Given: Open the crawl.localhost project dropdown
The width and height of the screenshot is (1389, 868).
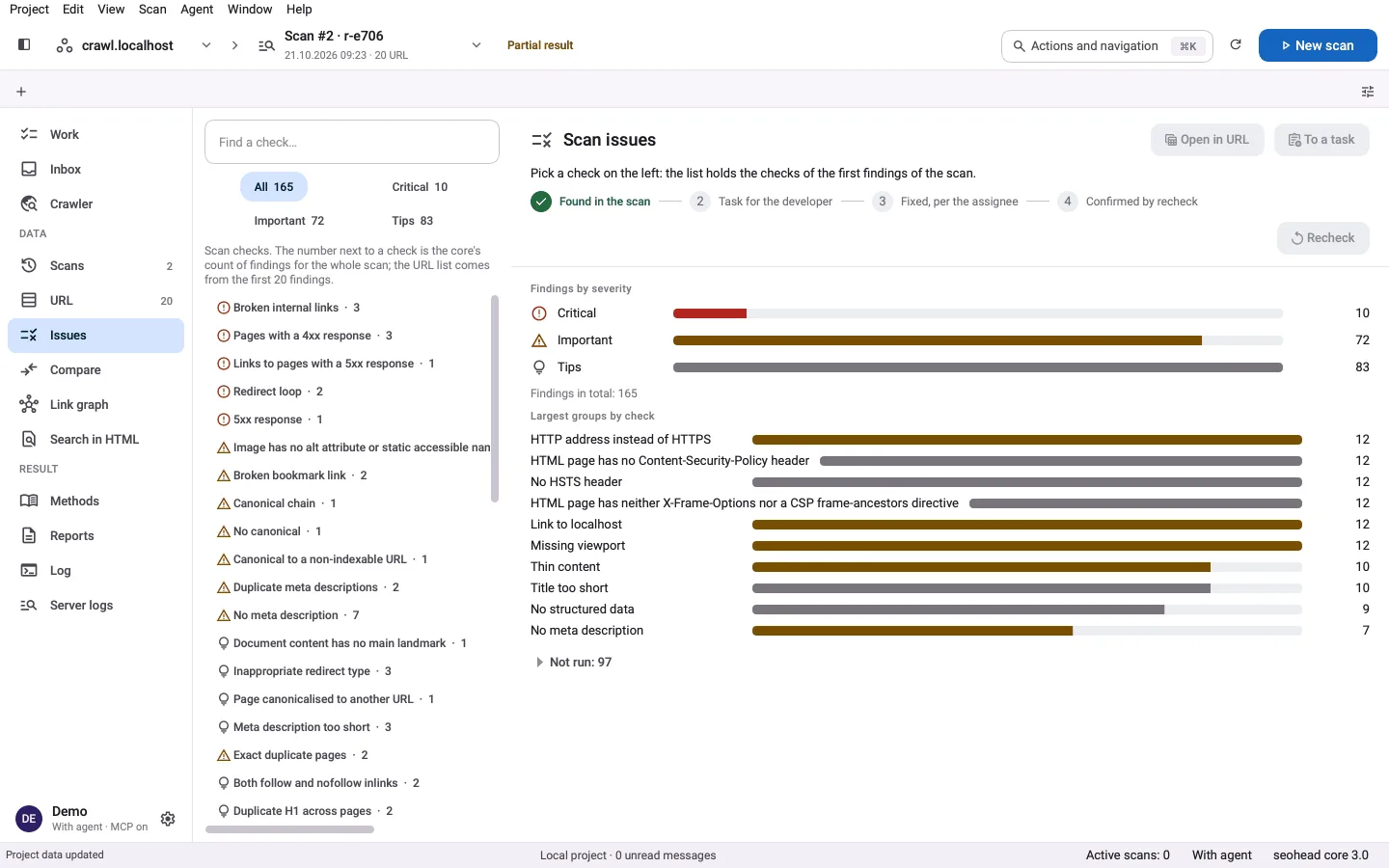Looking at the screenshot, I should [133, 45].
